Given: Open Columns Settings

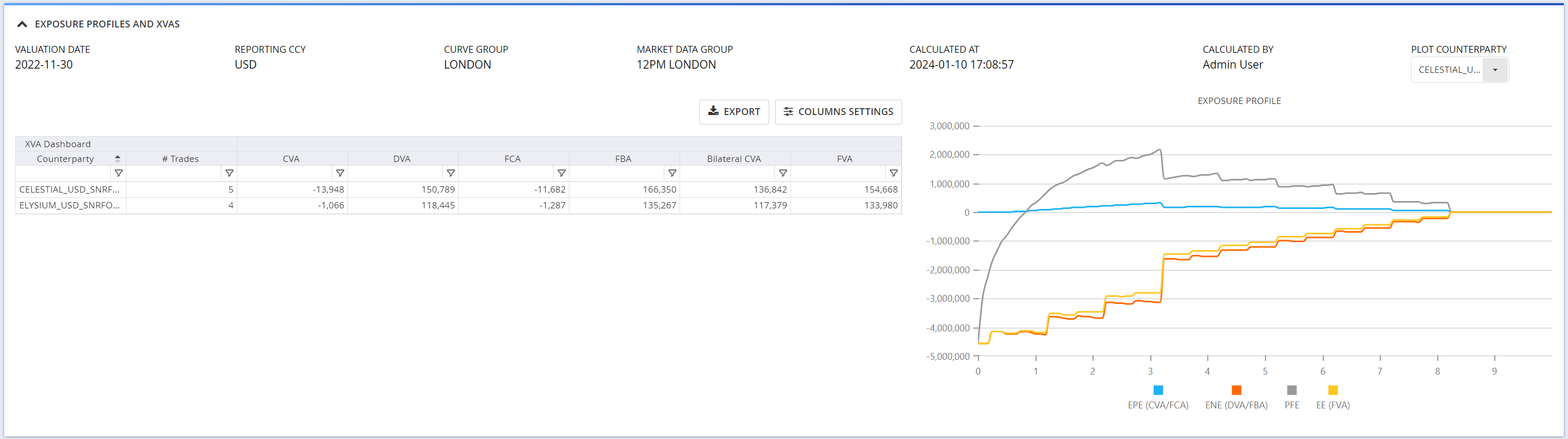Looking at the screenshot, I should (838, 112).
